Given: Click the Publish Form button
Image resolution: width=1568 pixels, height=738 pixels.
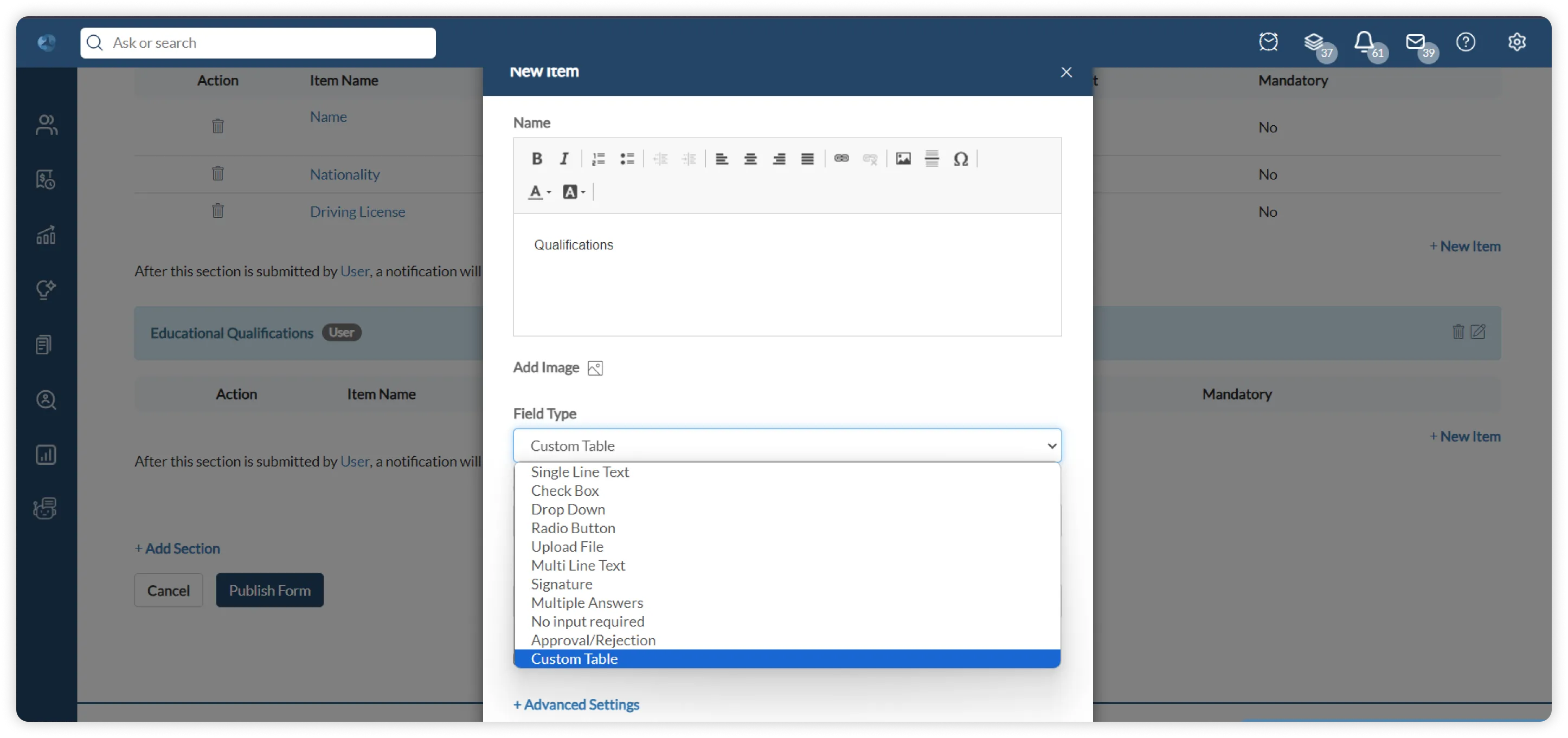Looking at the screenshot, I should (269, 590).
